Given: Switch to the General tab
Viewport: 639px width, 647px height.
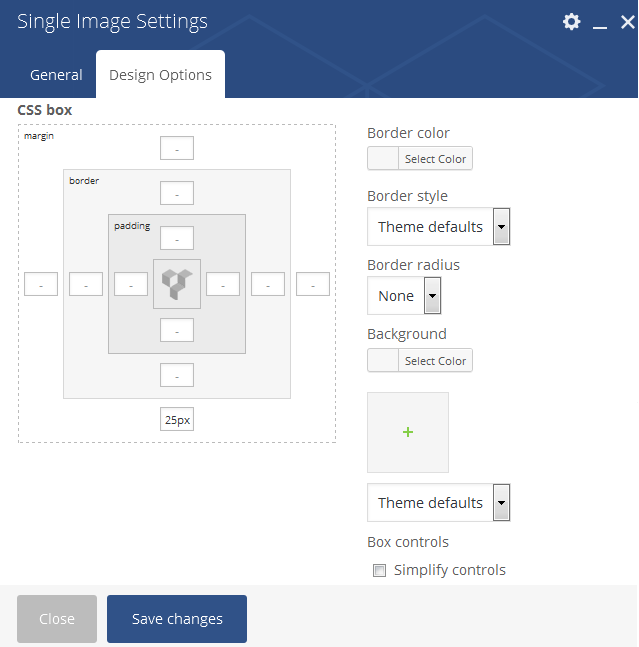Looking at the screenshot, I should coord(56,75).
